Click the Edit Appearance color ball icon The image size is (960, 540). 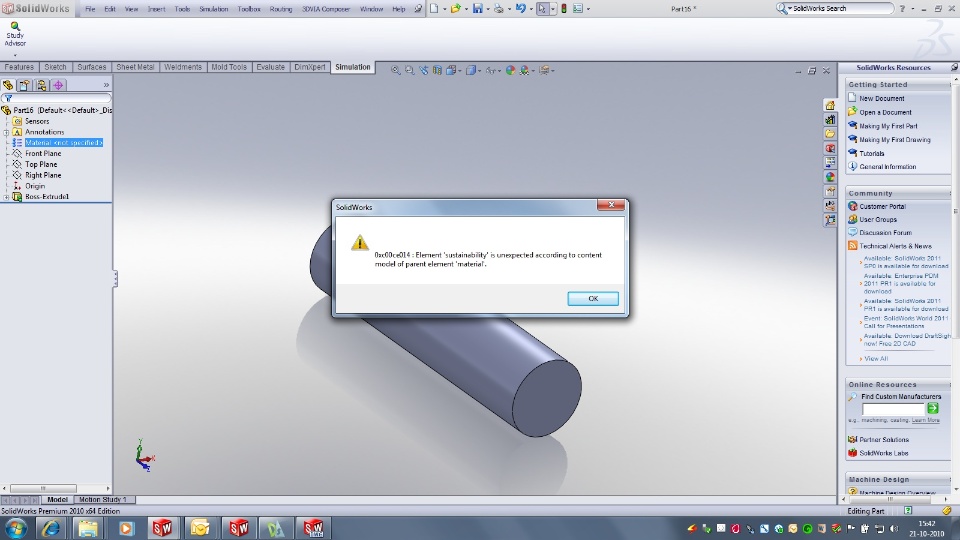pyautogui.click(x=511, y=70)
